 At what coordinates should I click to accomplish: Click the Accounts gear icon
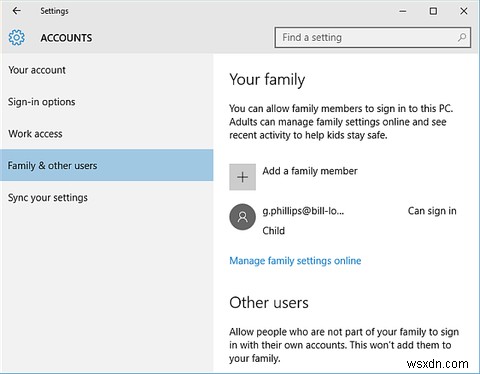[x=16, y=37]
